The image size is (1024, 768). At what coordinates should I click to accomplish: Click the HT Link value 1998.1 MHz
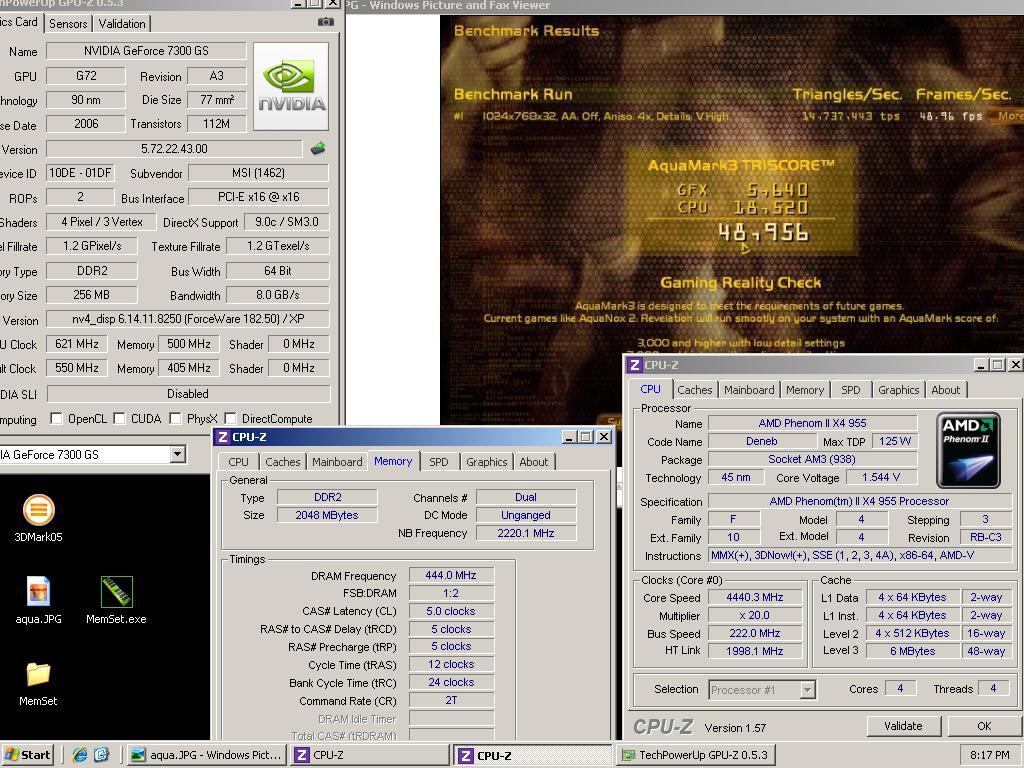pyautogui.click(x=755, y=651)
